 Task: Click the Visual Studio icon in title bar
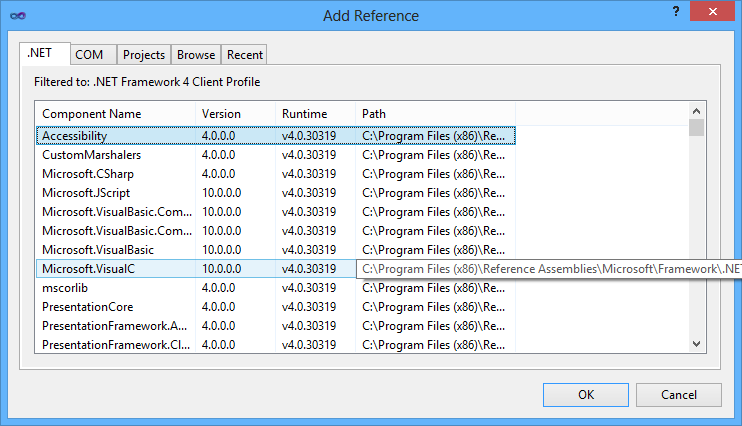[18, 16]
